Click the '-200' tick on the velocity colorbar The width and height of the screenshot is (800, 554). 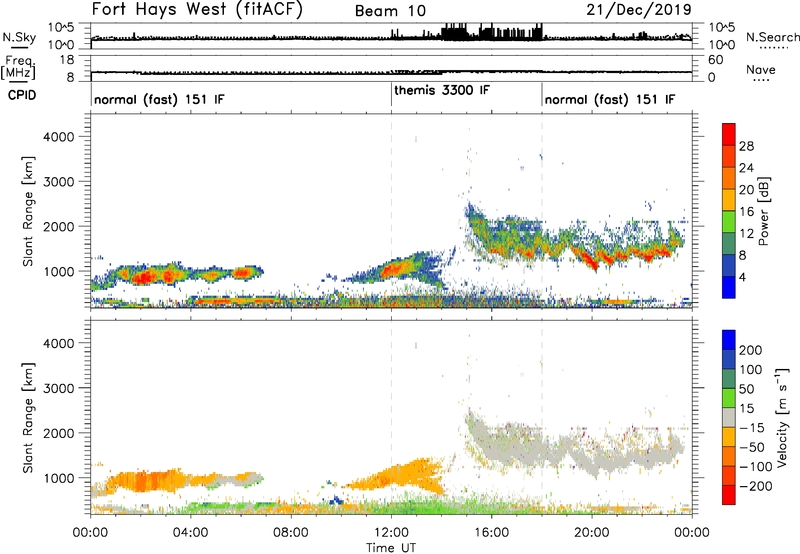(x=756, y=486)
